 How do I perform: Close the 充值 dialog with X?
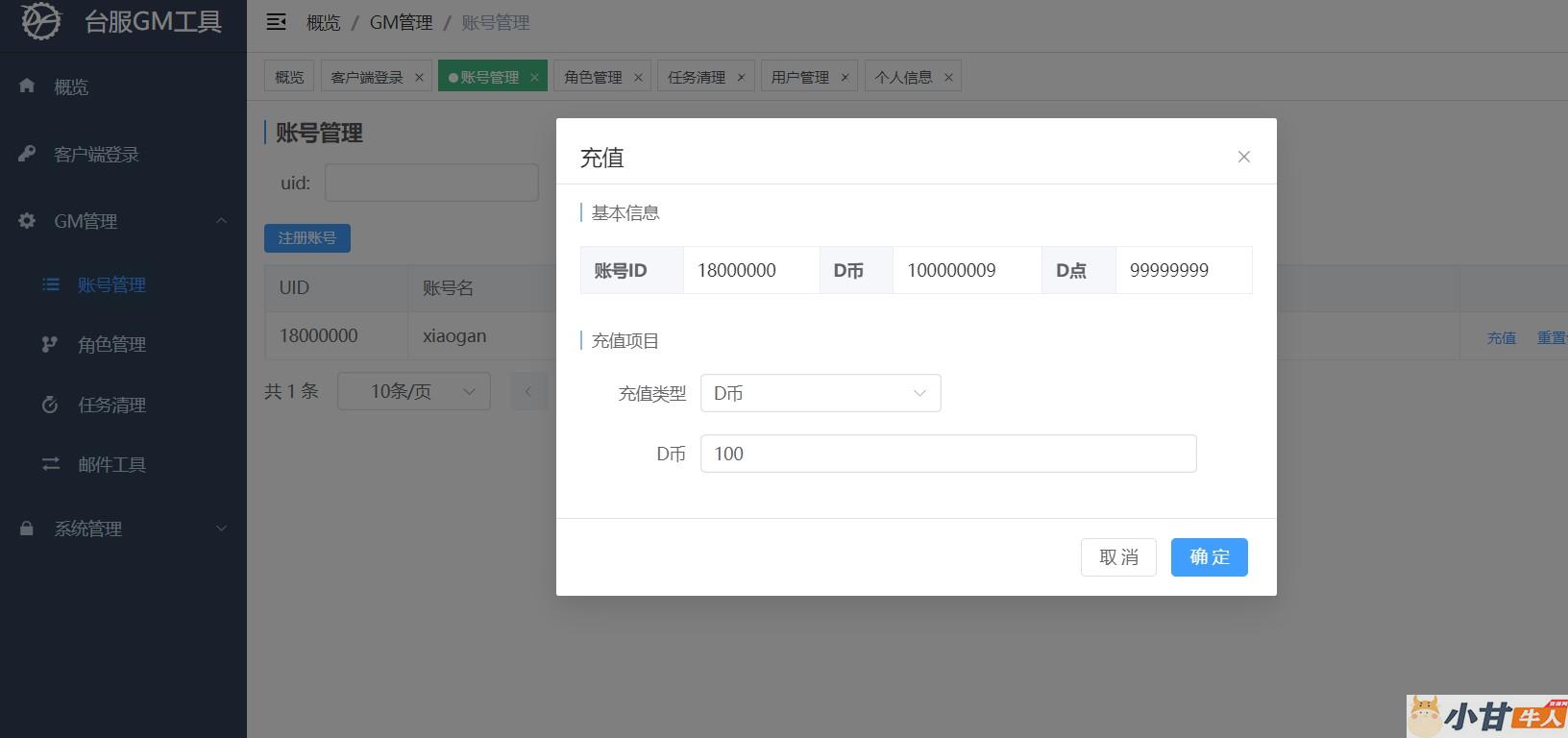coord(1243,157)
